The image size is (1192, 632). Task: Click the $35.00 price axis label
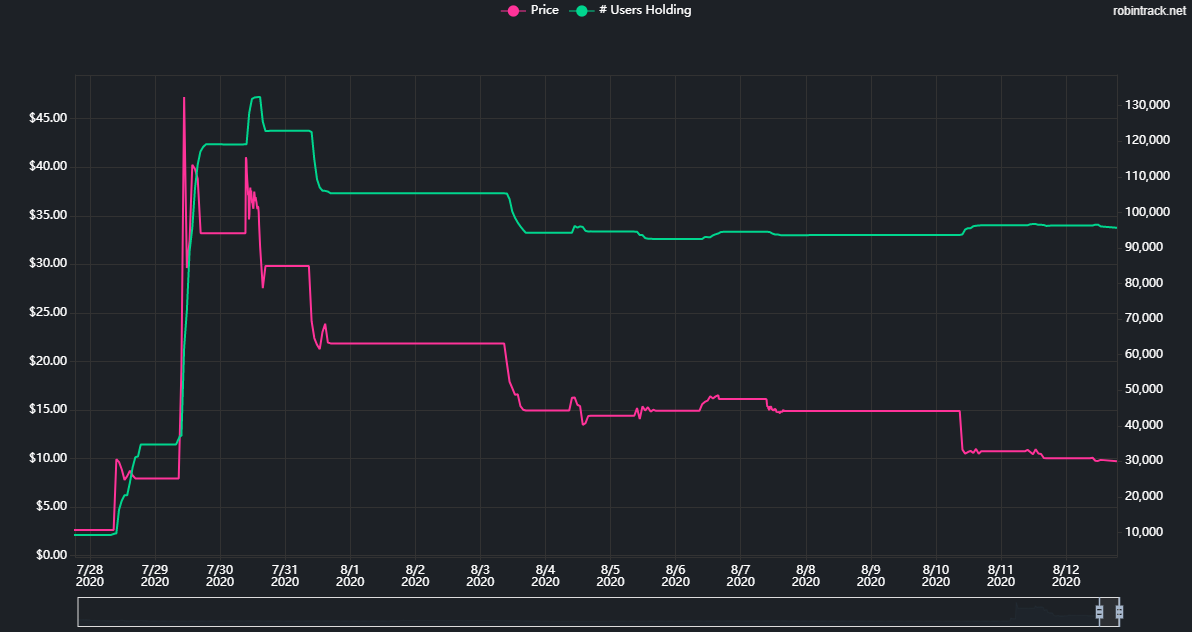click(x=48, y=215)
